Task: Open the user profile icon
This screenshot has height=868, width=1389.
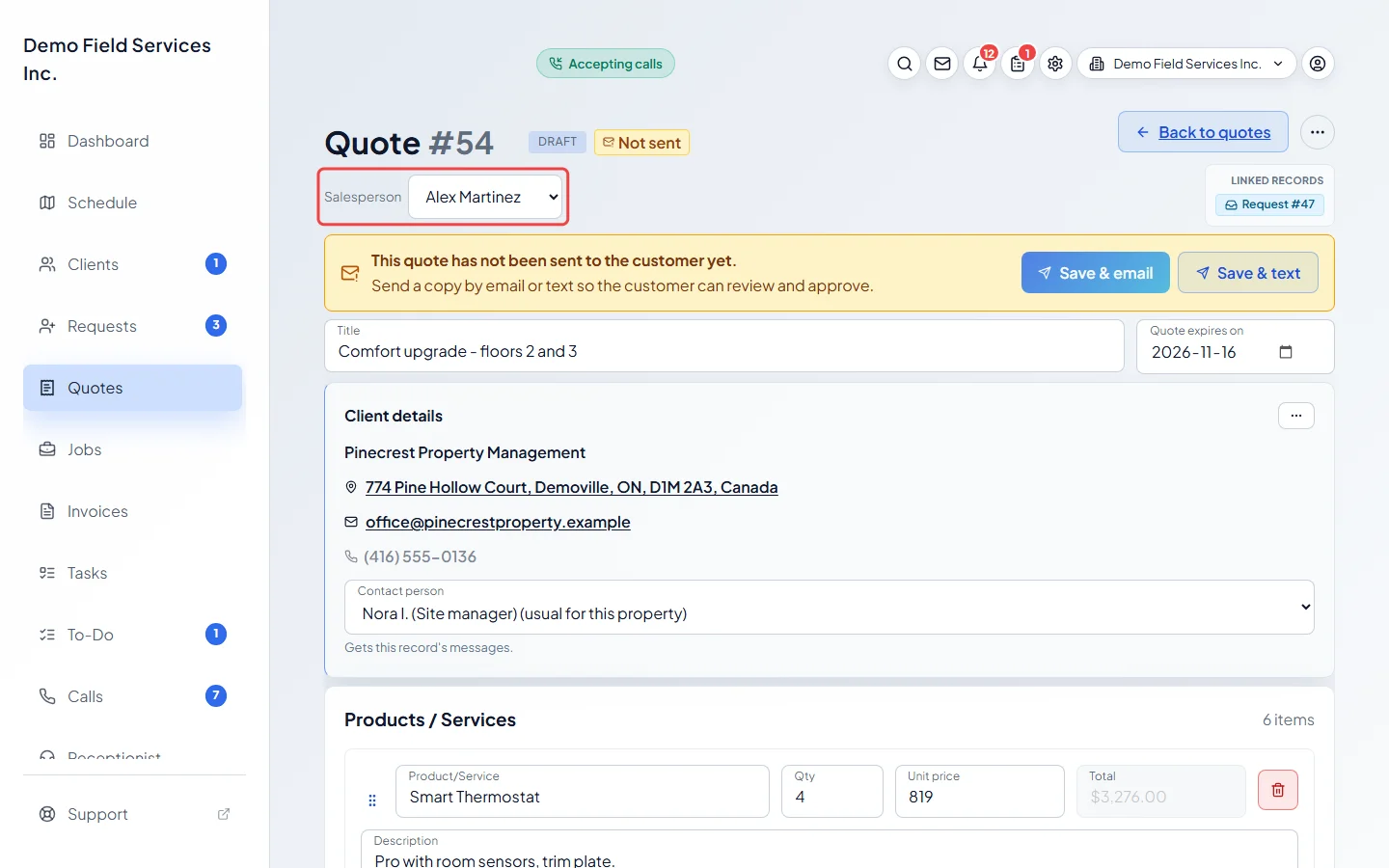Action: click(x=1318, y=64)
